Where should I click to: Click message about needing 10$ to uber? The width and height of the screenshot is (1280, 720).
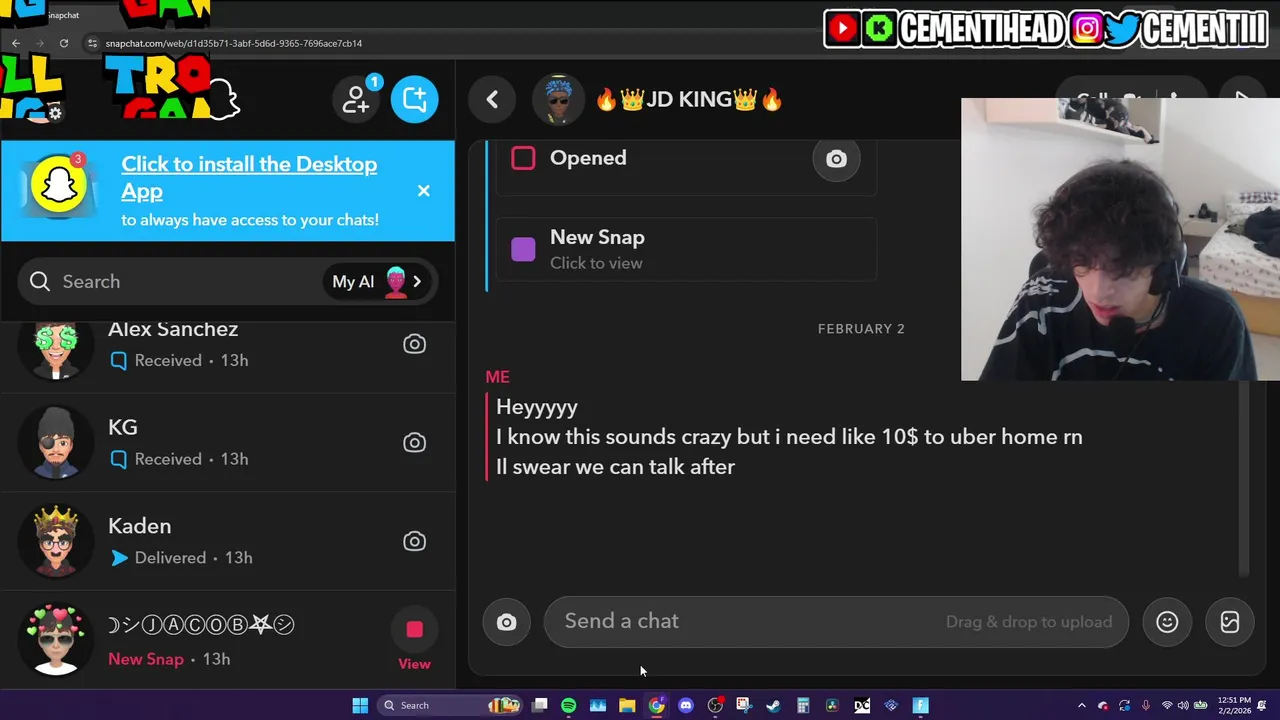tap(789, 437)
